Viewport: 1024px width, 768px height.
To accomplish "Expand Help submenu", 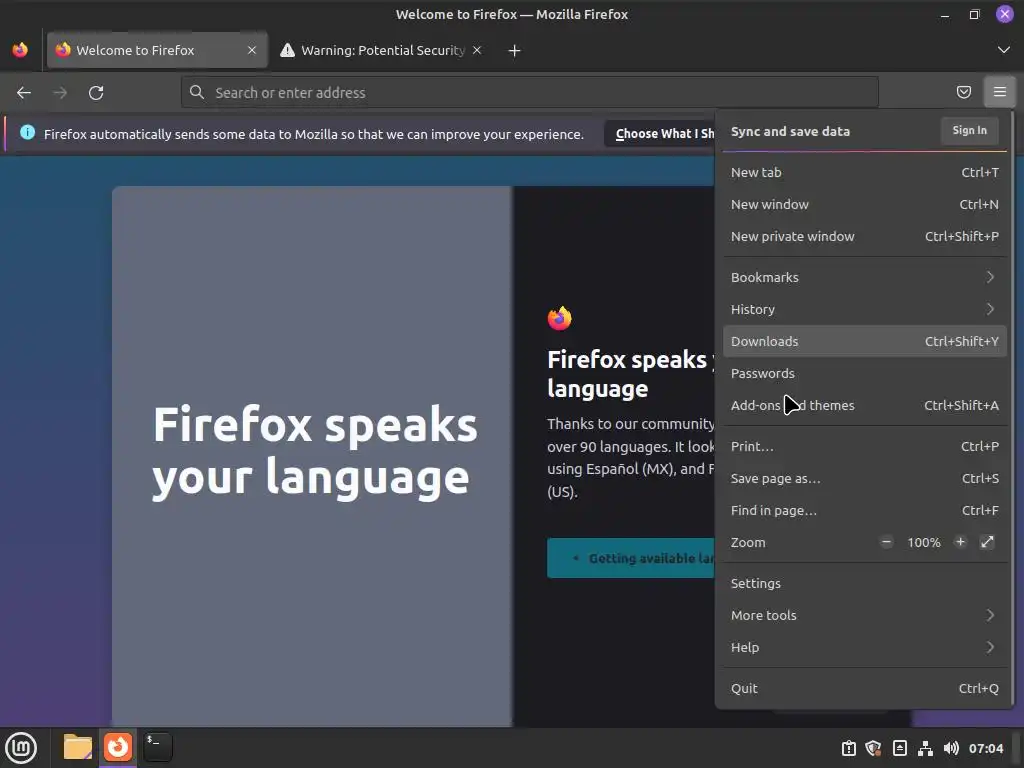I will coord(865,648).
